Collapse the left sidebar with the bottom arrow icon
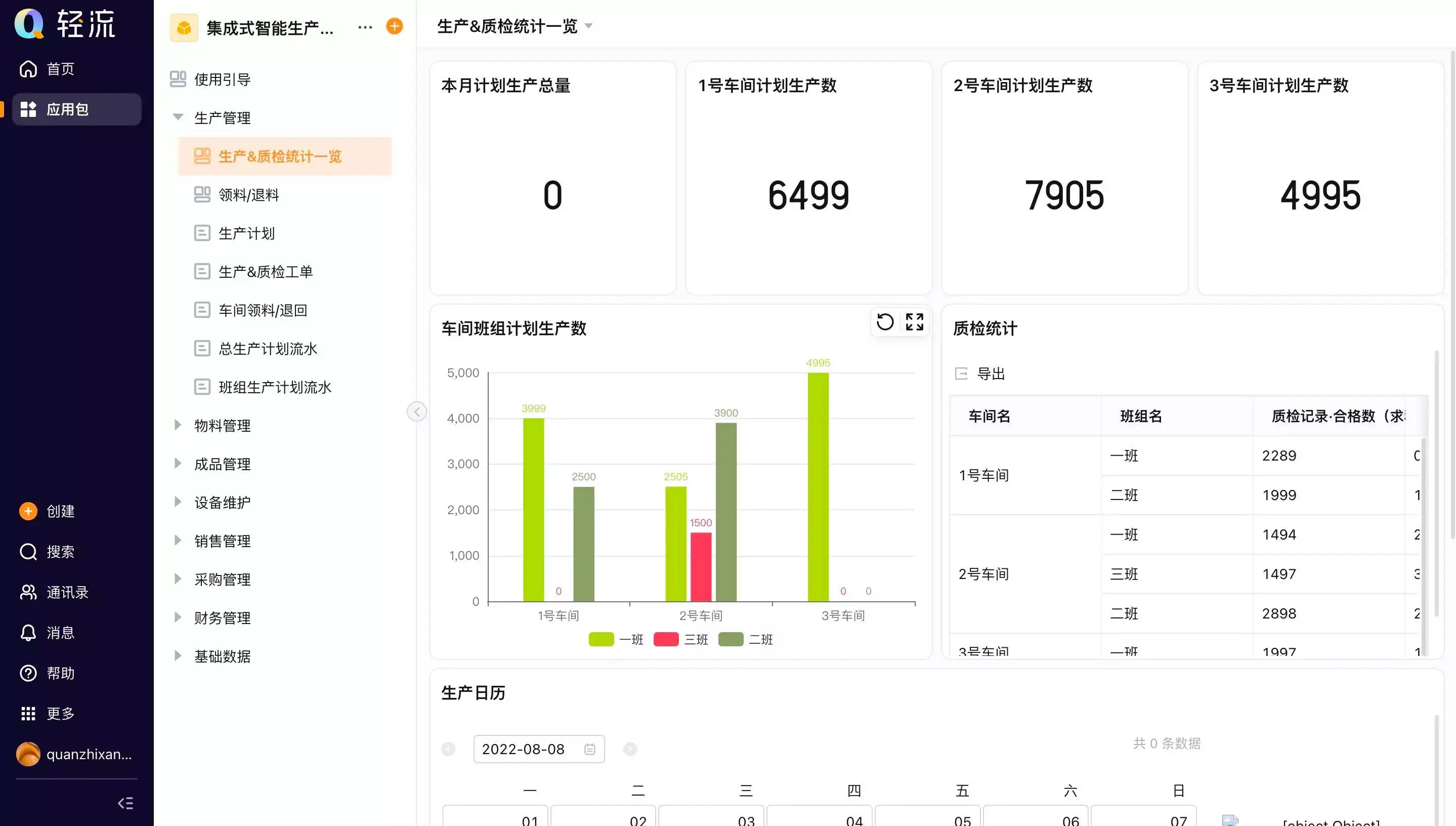This screenshot has height=826, width=1456. (x=125, y=803)
